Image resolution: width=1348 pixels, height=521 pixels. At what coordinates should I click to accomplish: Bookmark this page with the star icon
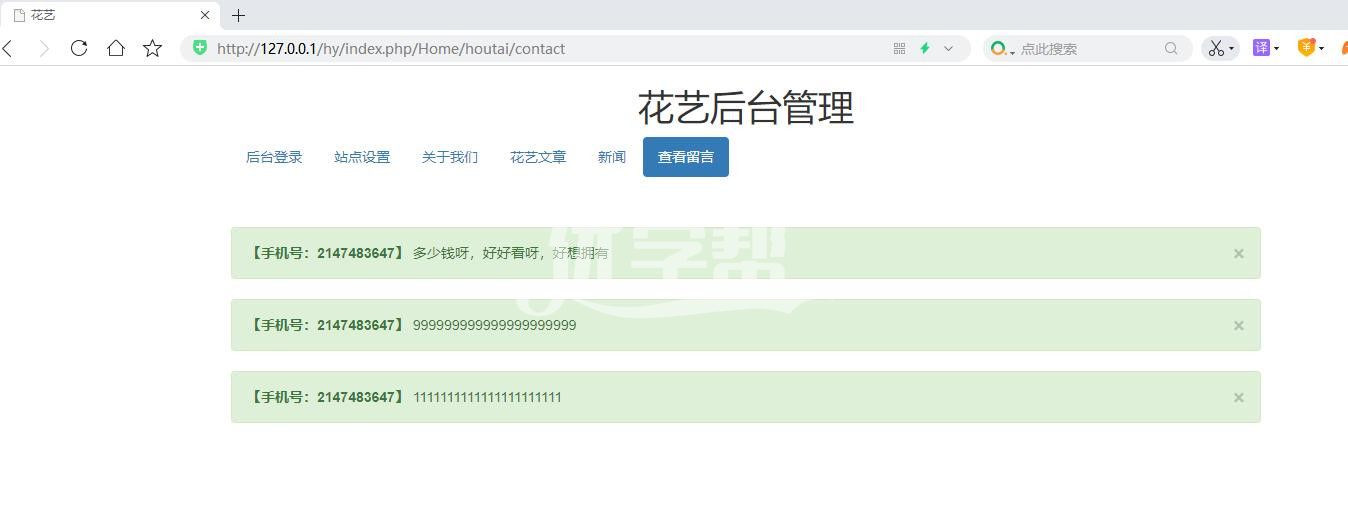152,48
